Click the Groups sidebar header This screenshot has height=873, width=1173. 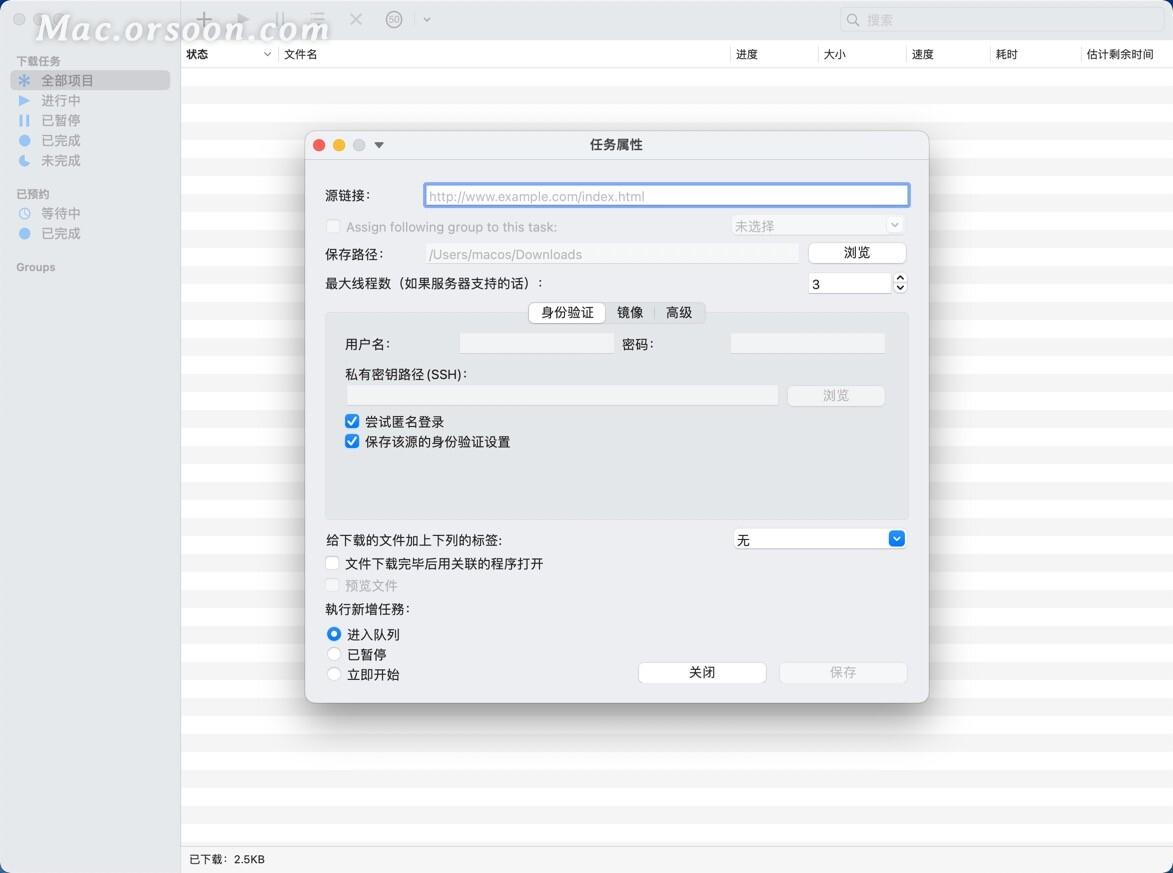(x=36, y=267)
